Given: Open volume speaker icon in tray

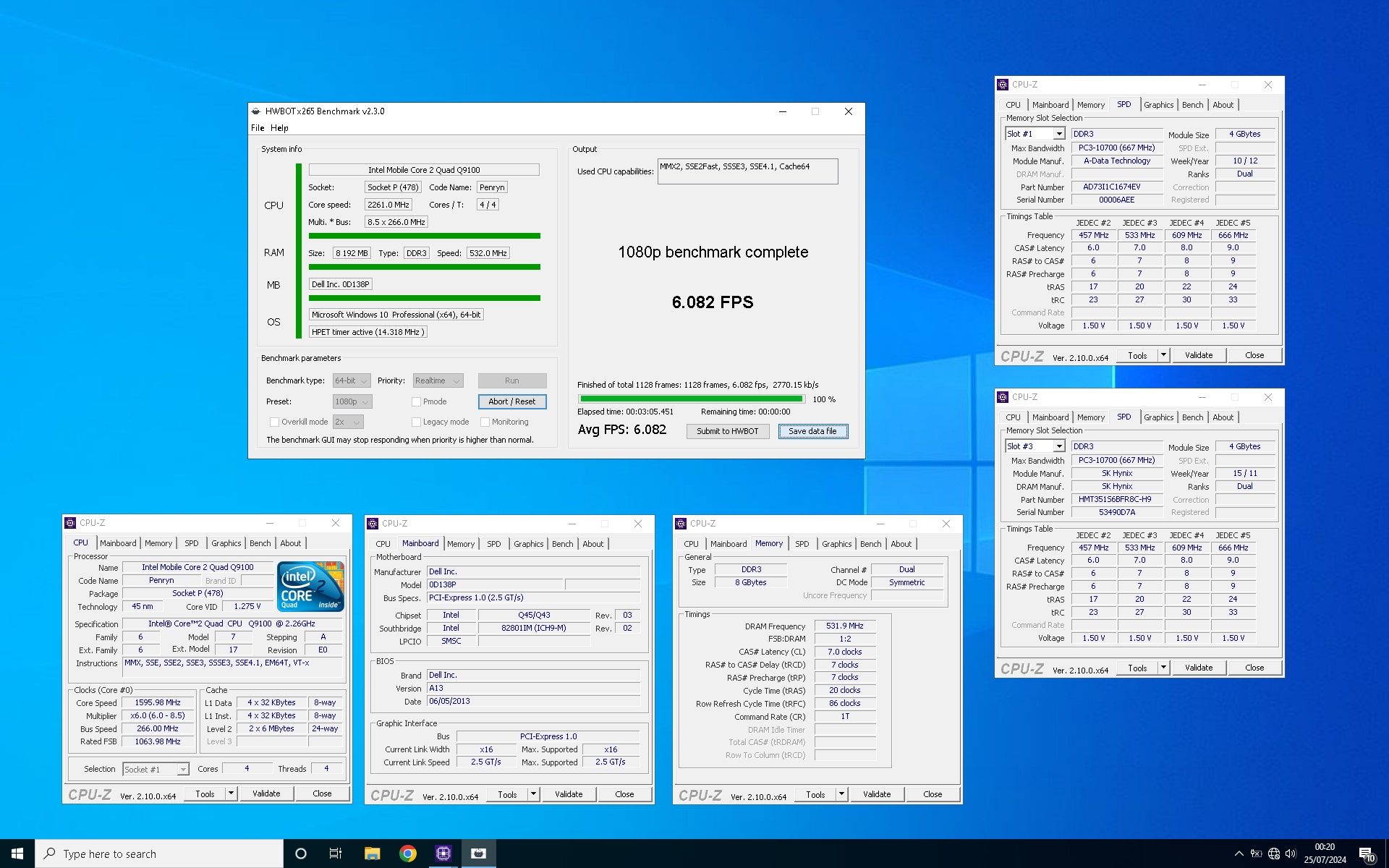Looking at the screenshot, I should pos(1291,854).
